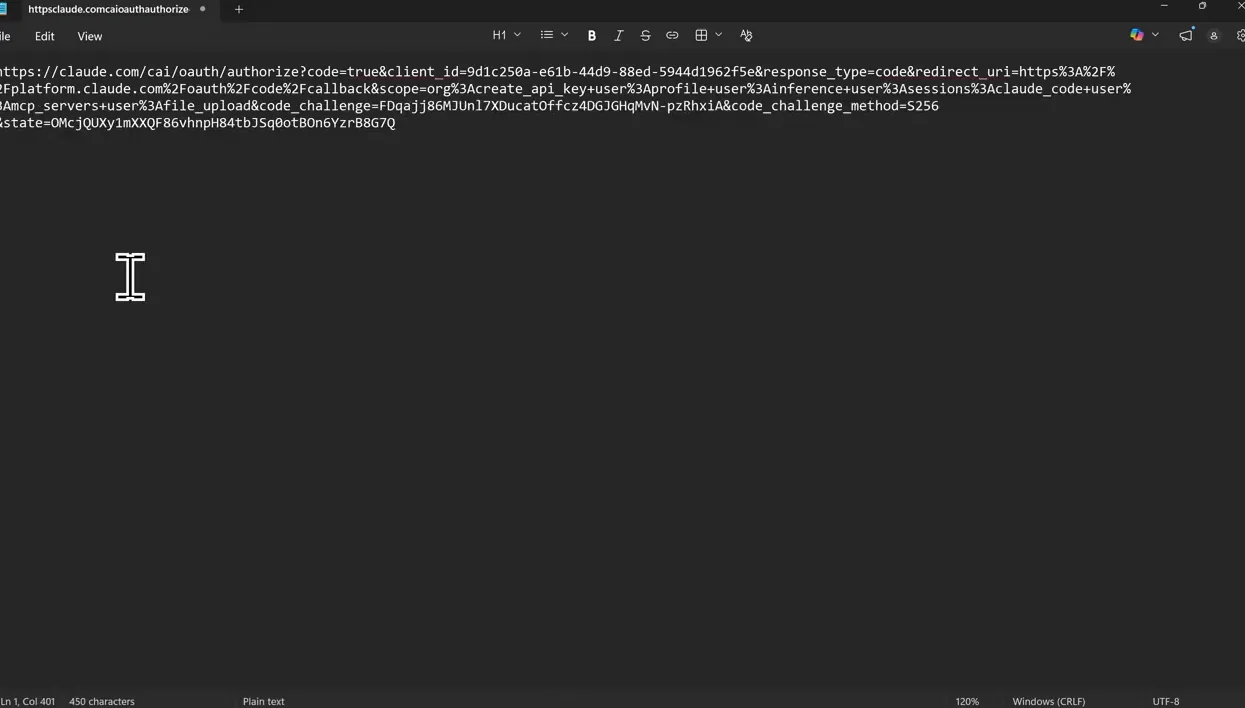This screenshot has width=1245, height=708.
Task: Click the text 'code_challenge_method=S256'
Action: pos(835,106)
